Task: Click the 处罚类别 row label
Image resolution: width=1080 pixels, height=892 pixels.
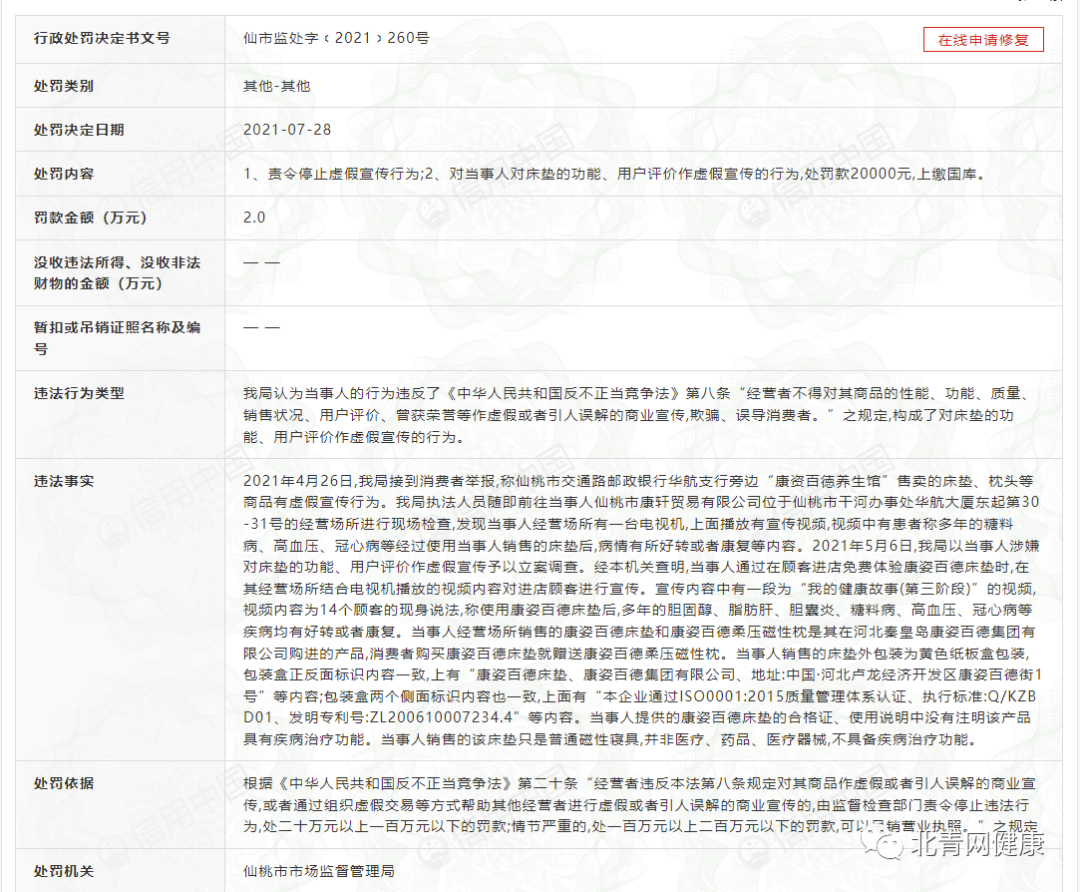Action: (x=63, y=86)
